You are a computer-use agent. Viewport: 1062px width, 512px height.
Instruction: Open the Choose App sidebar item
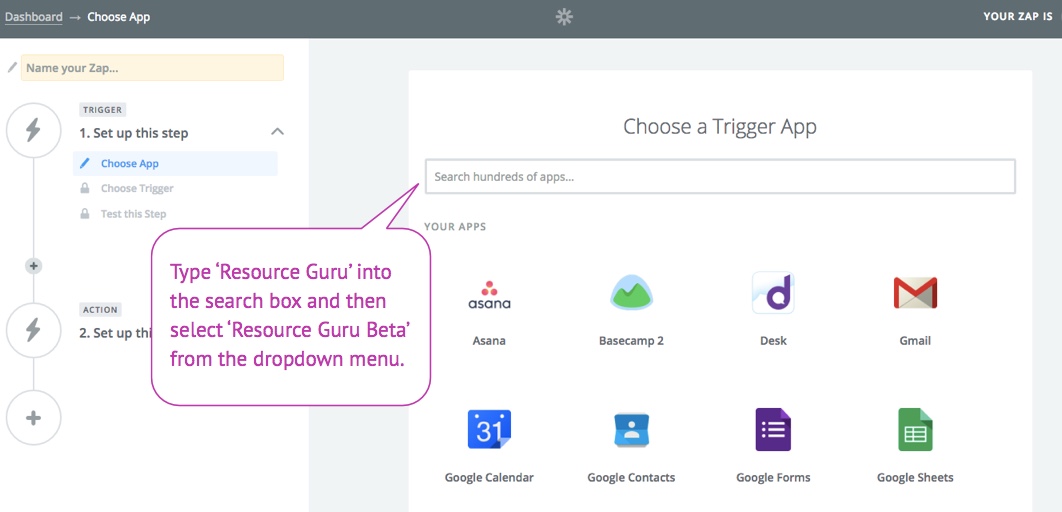point(175,163)
